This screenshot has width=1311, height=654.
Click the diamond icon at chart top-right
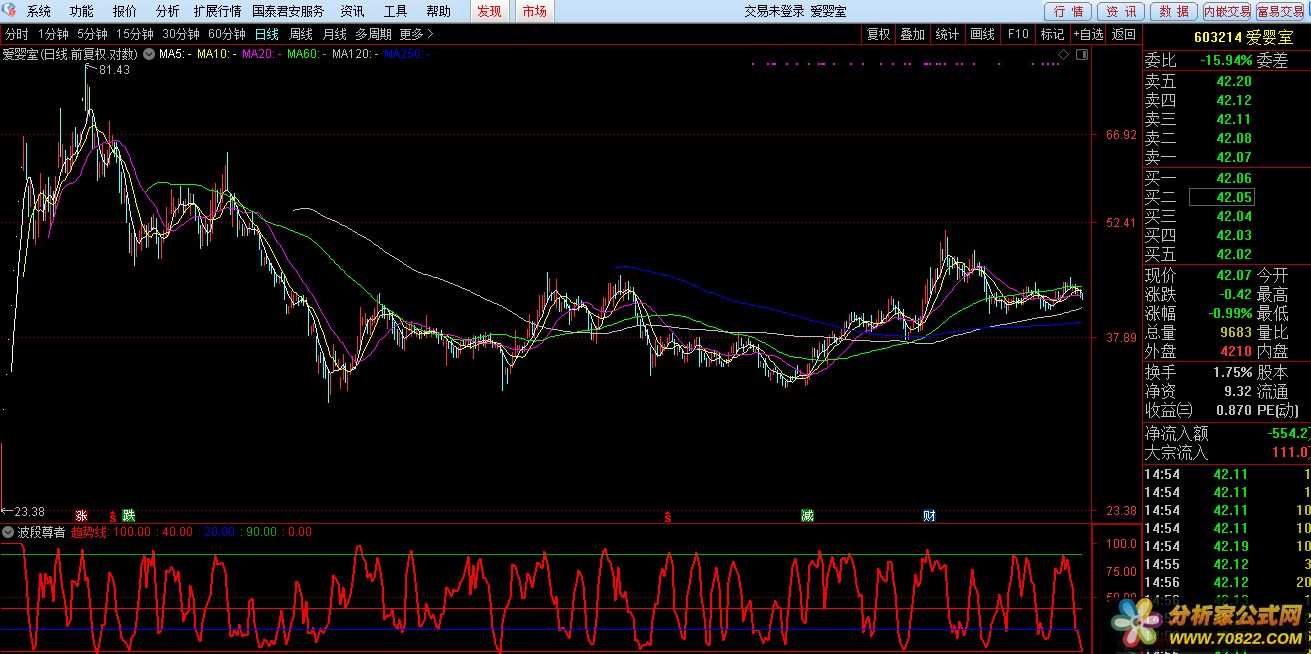point(1063,53)
